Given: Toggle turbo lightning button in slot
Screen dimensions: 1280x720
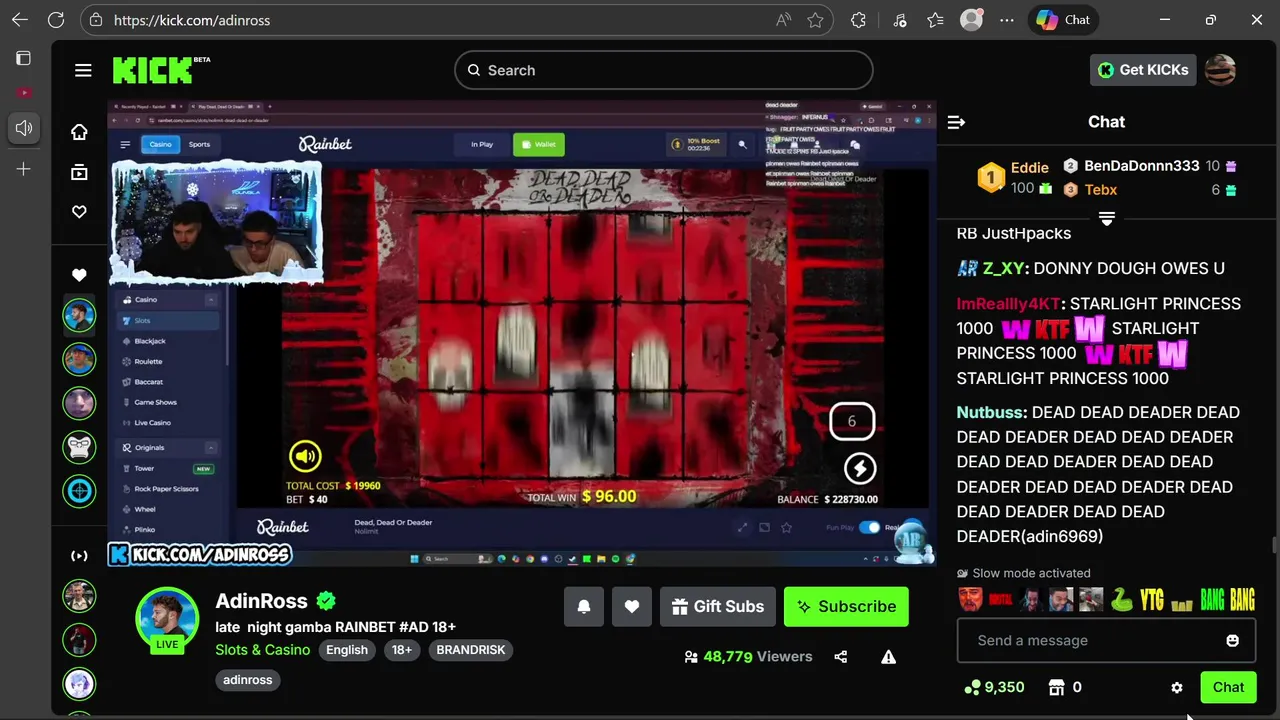Looking at the screenshot, I should click(x=860, y=468).
